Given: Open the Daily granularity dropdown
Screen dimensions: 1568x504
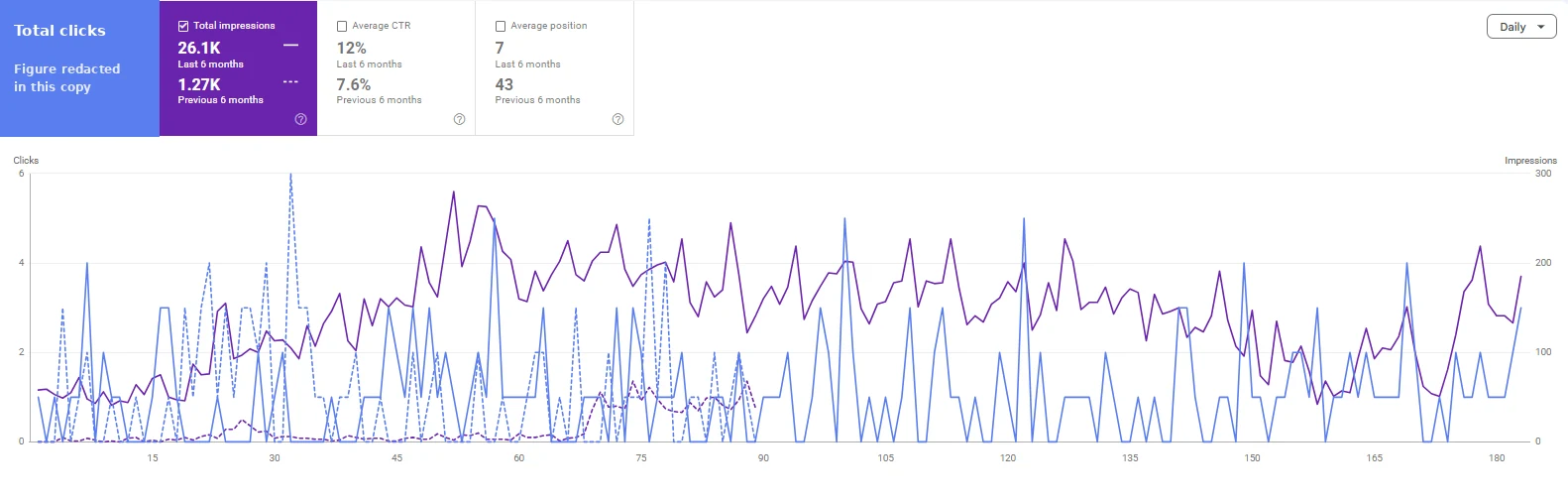Looking at the screenshot, I should pos(1521,27).
